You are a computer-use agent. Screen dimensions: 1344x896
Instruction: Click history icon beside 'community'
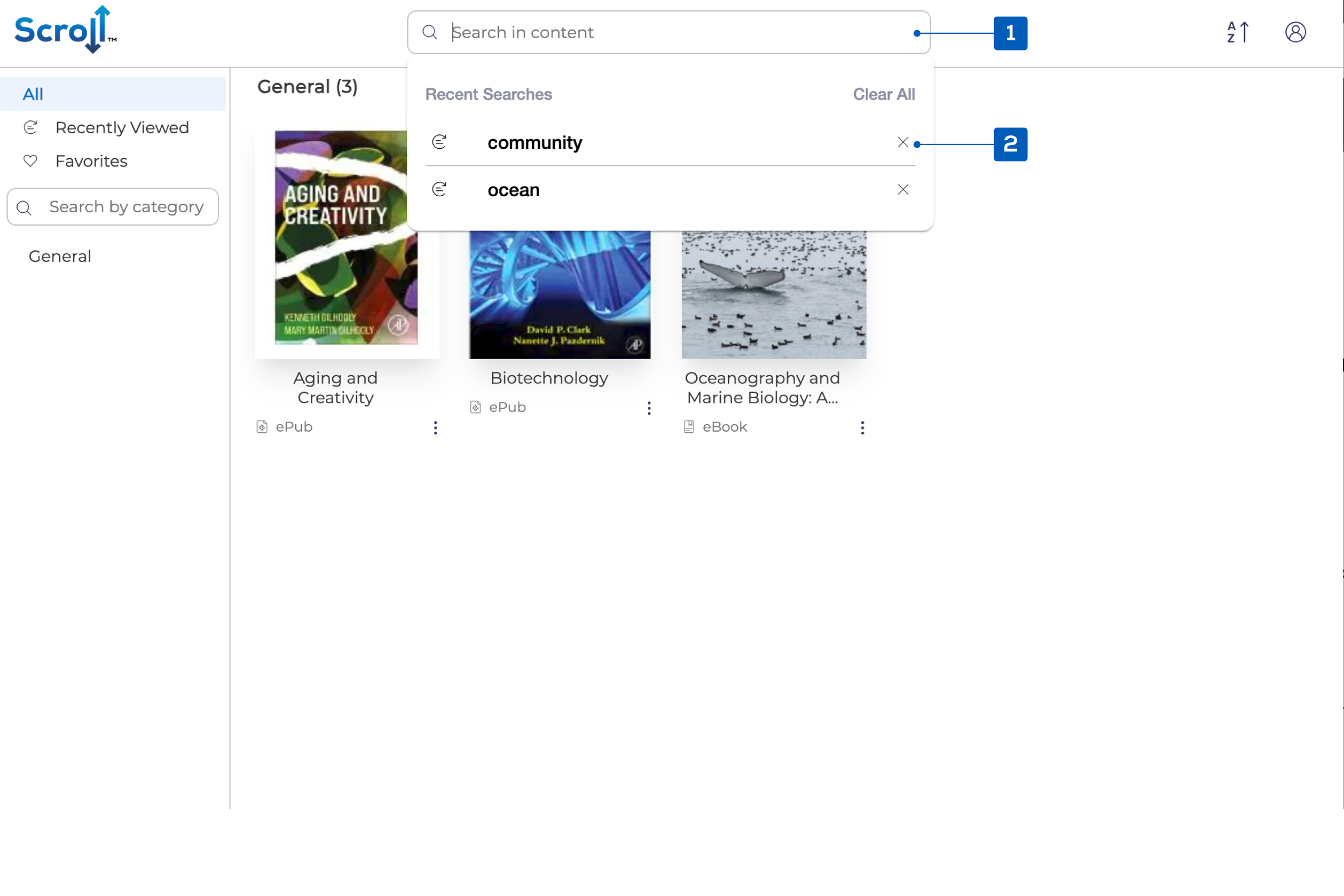[439, 142]
